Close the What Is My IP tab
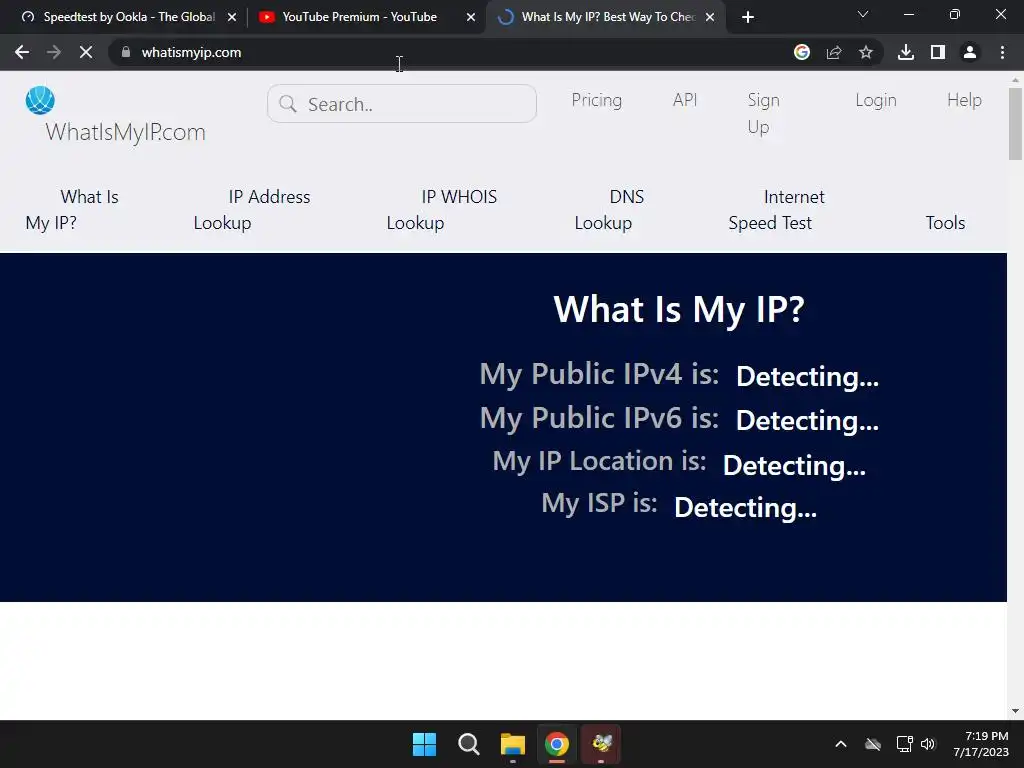1024x768 pixels. [x=710, y=17]
